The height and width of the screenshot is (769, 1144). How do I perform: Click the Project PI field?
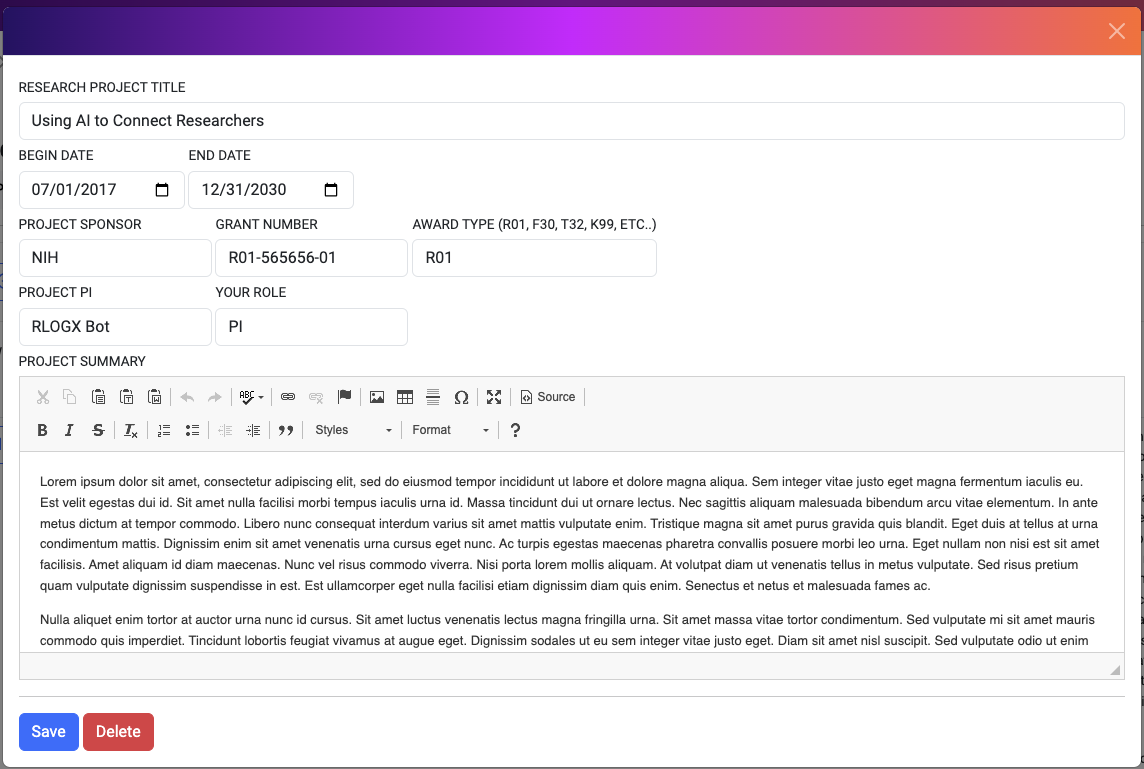click(115, 327)
